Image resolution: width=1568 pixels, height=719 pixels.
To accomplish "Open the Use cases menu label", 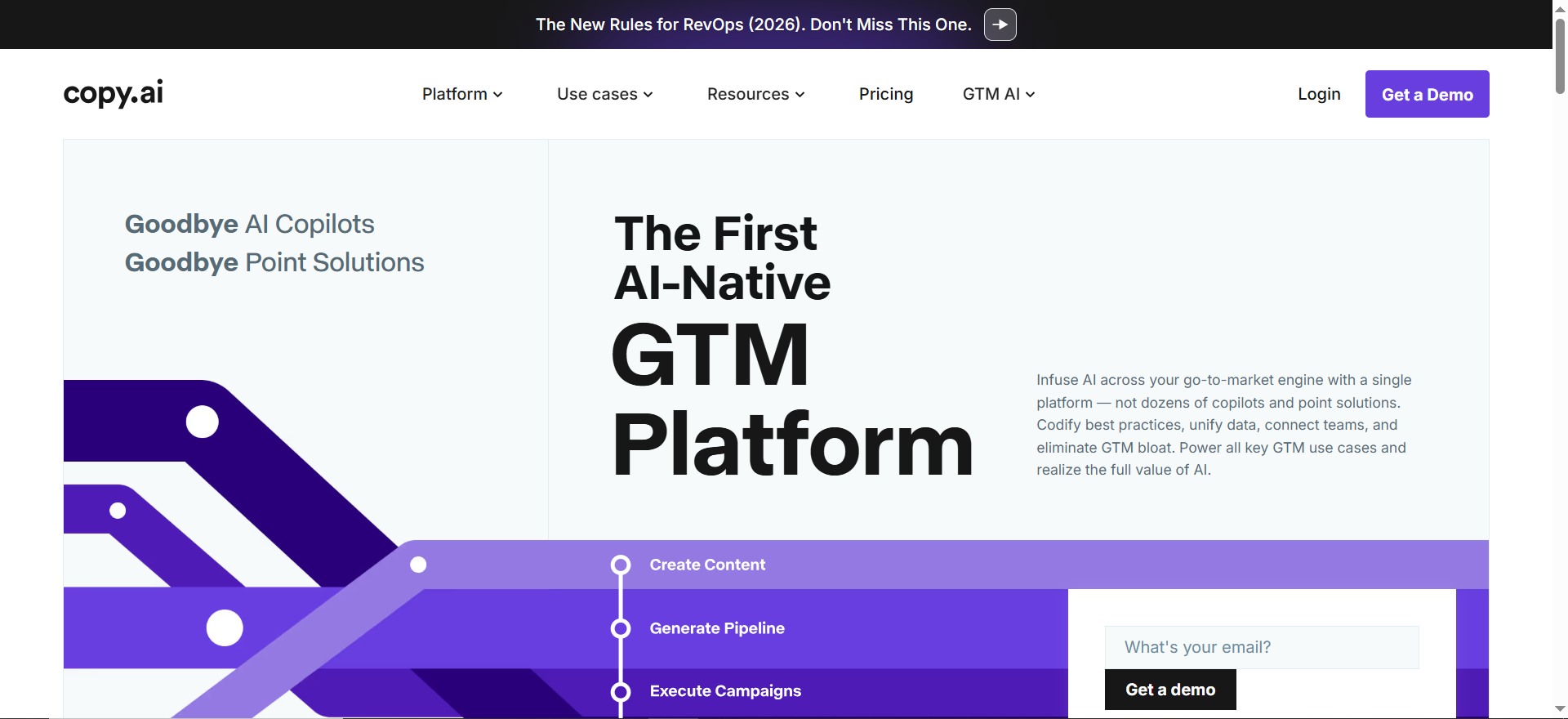I will [x=597, y=94].
